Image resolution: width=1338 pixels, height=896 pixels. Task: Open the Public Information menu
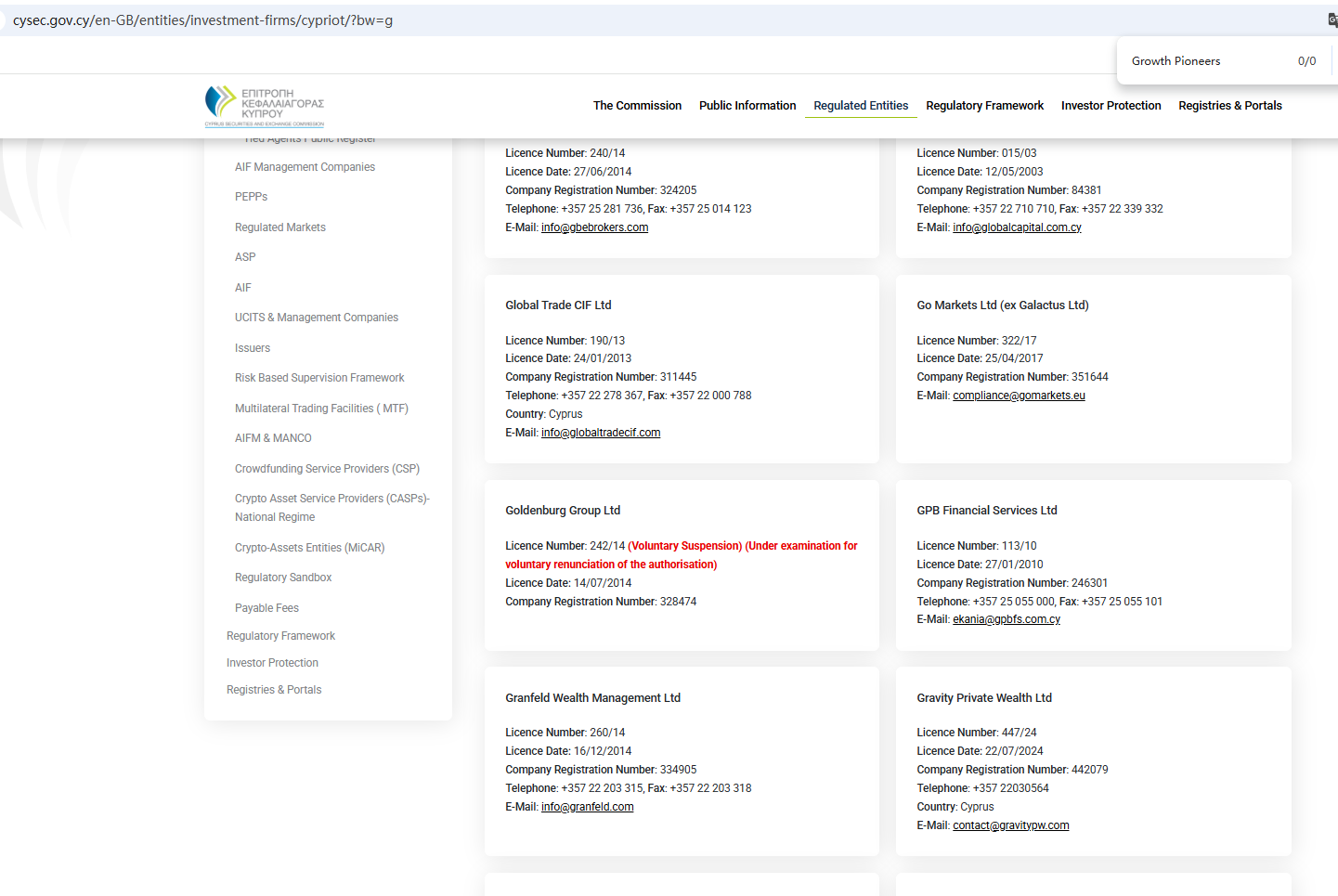747,106
